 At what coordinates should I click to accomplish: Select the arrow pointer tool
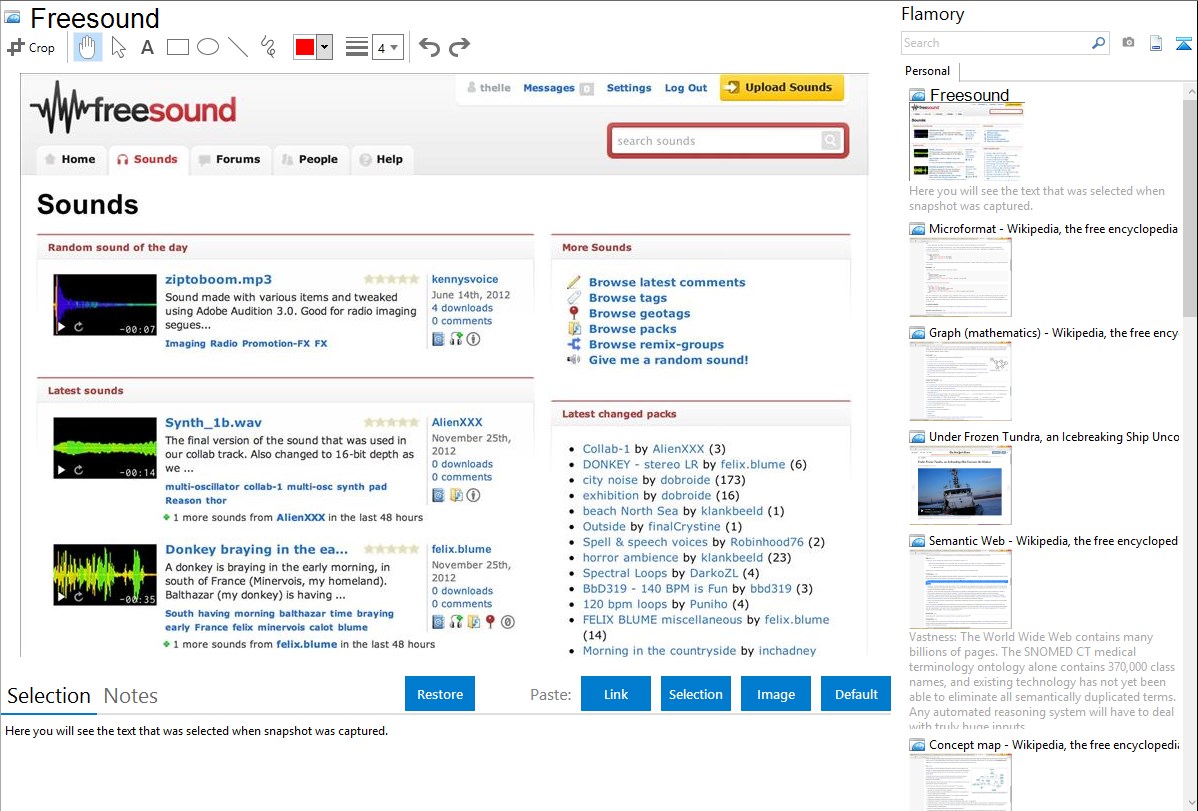tap(118, 47)
